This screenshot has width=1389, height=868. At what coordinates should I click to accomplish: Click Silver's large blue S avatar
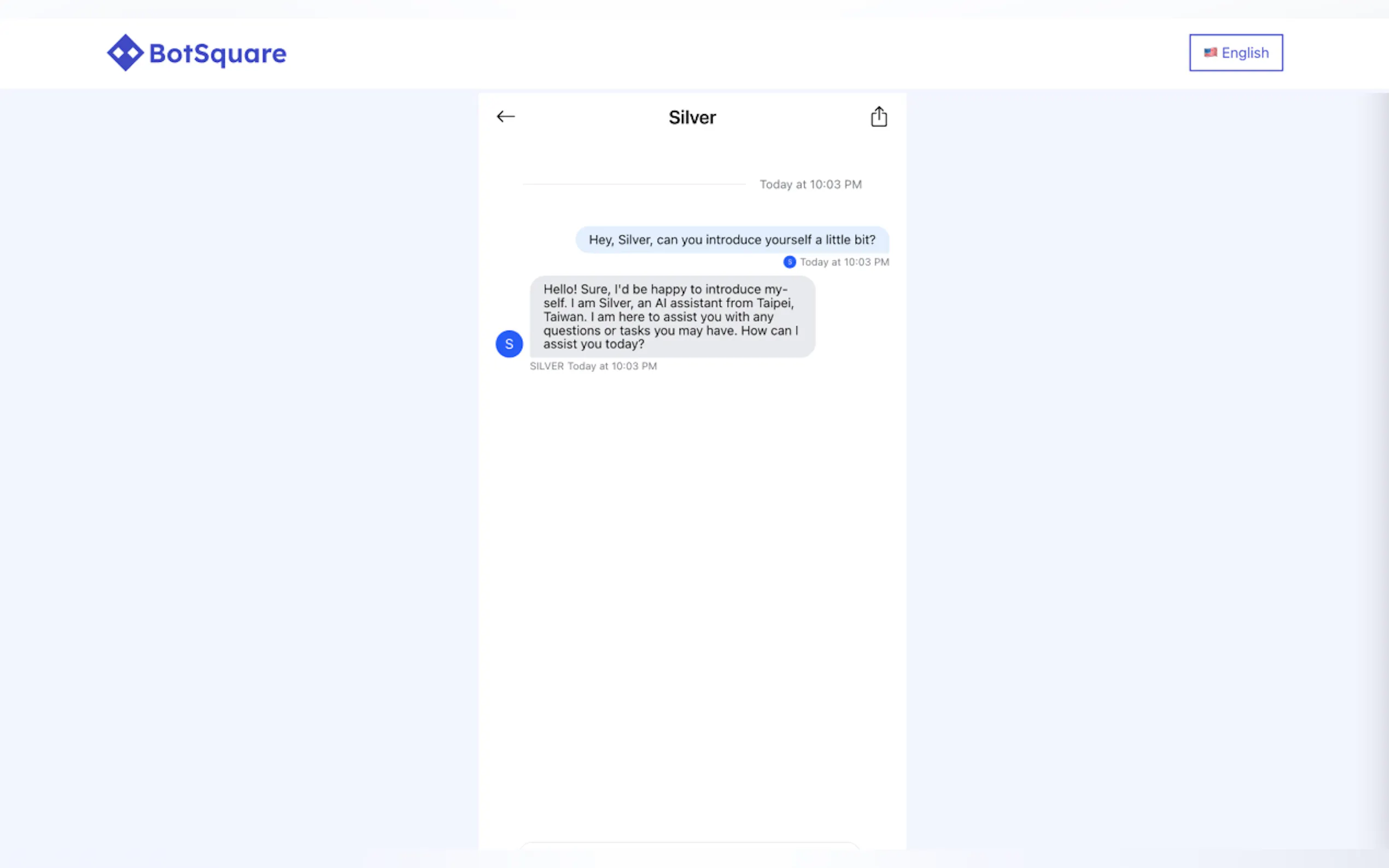(x=509, y=344)
